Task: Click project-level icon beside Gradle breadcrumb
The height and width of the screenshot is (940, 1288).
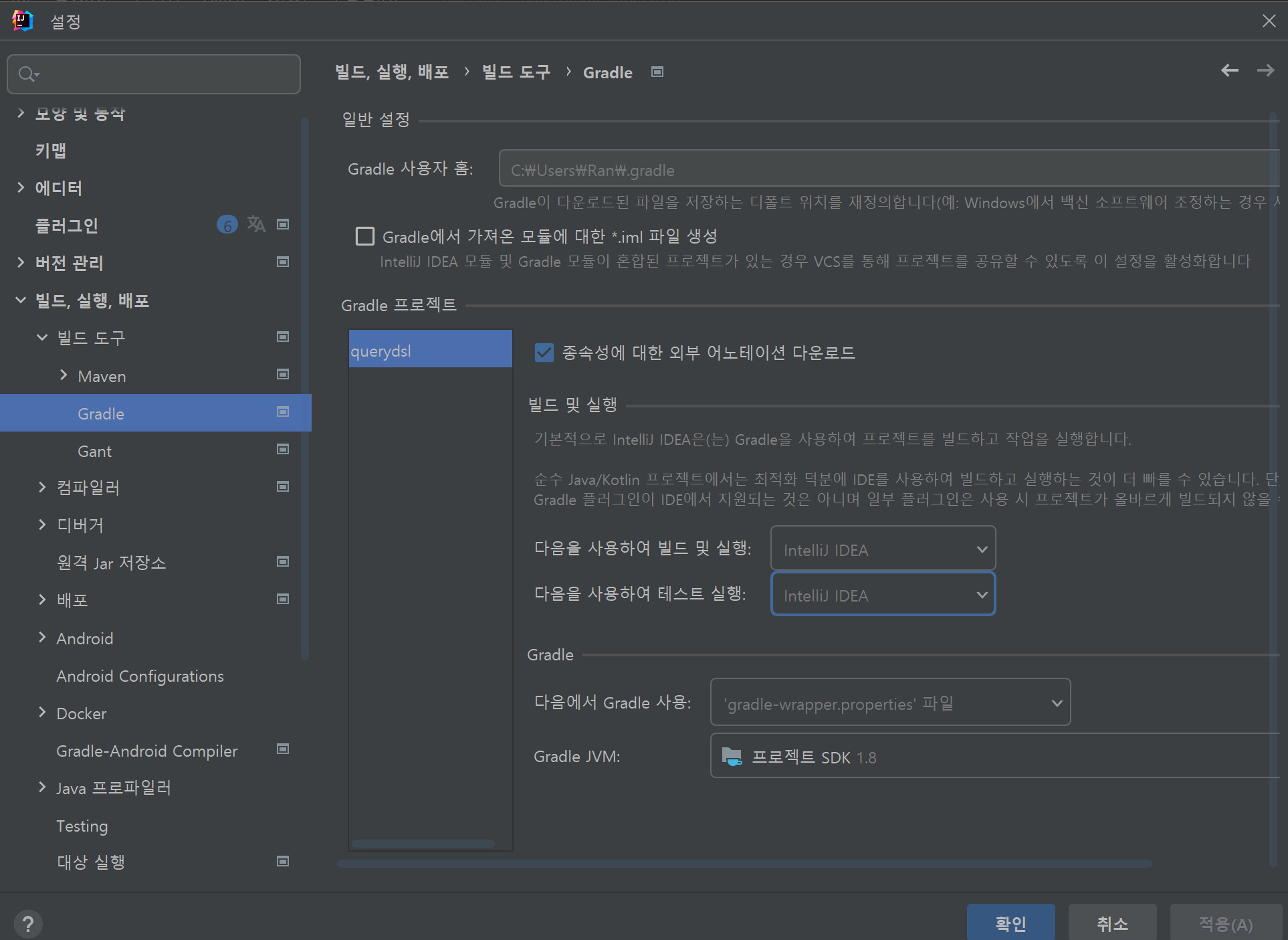Action: pos(657,72)
